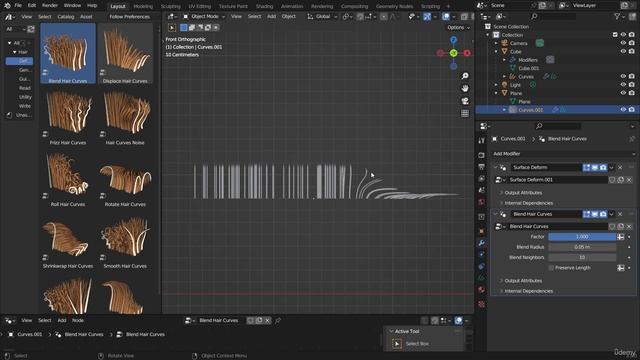The width and height of the screenshot is (640, 360).
Task: Unlink the Surface Deform.001 node group
Action: click(x=629, y=180)
